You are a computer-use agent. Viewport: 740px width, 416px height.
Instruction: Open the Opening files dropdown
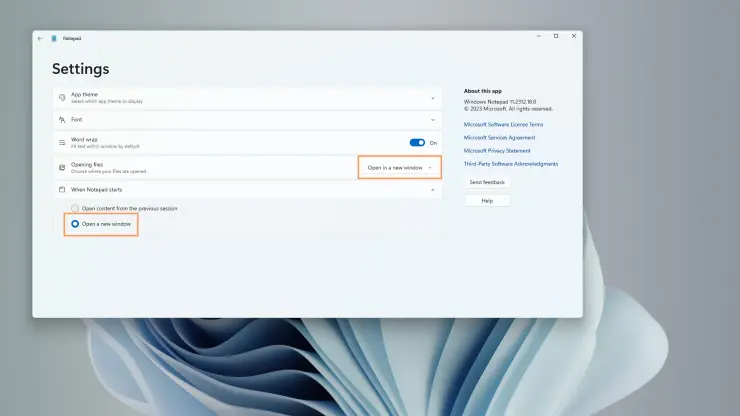(399, 168)
